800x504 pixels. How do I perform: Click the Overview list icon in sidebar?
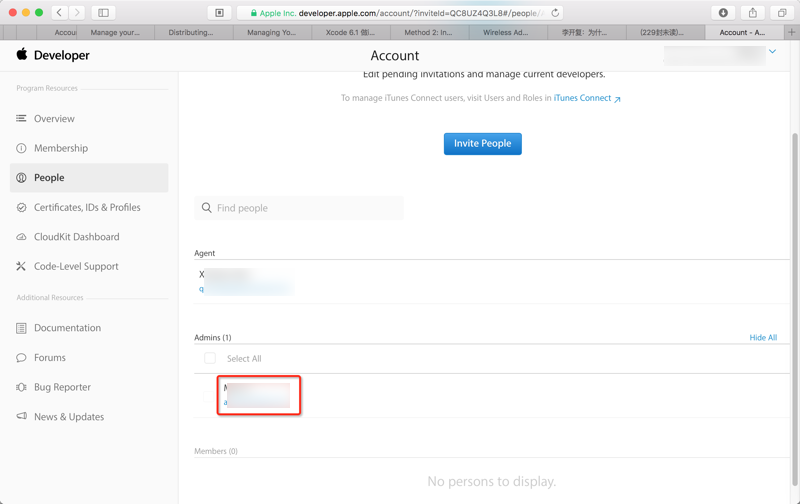pos(21,119)
